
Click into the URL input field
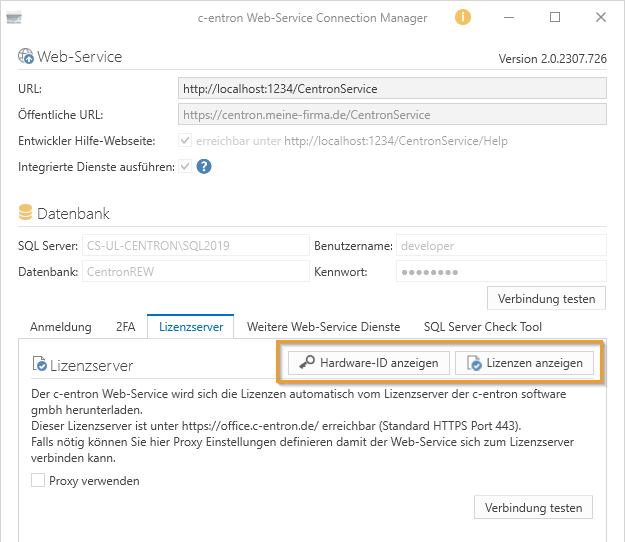pos(392,89)
